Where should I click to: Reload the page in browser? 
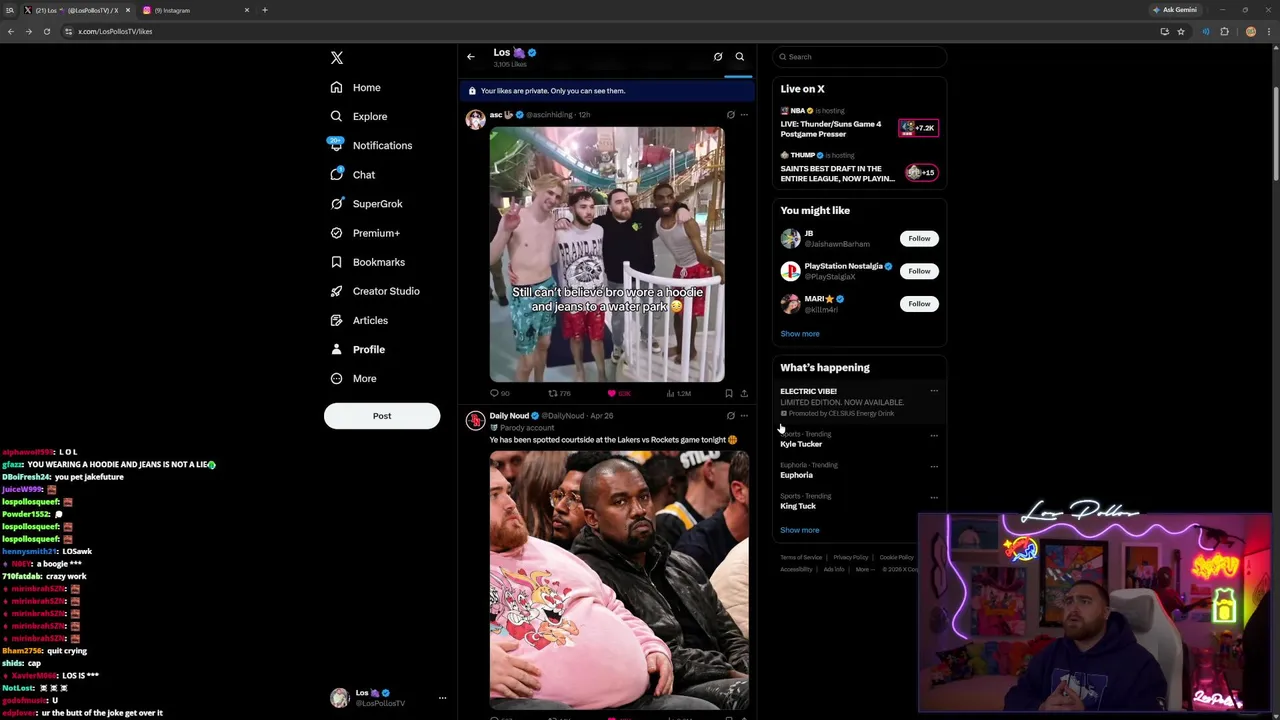coord(46,31)
